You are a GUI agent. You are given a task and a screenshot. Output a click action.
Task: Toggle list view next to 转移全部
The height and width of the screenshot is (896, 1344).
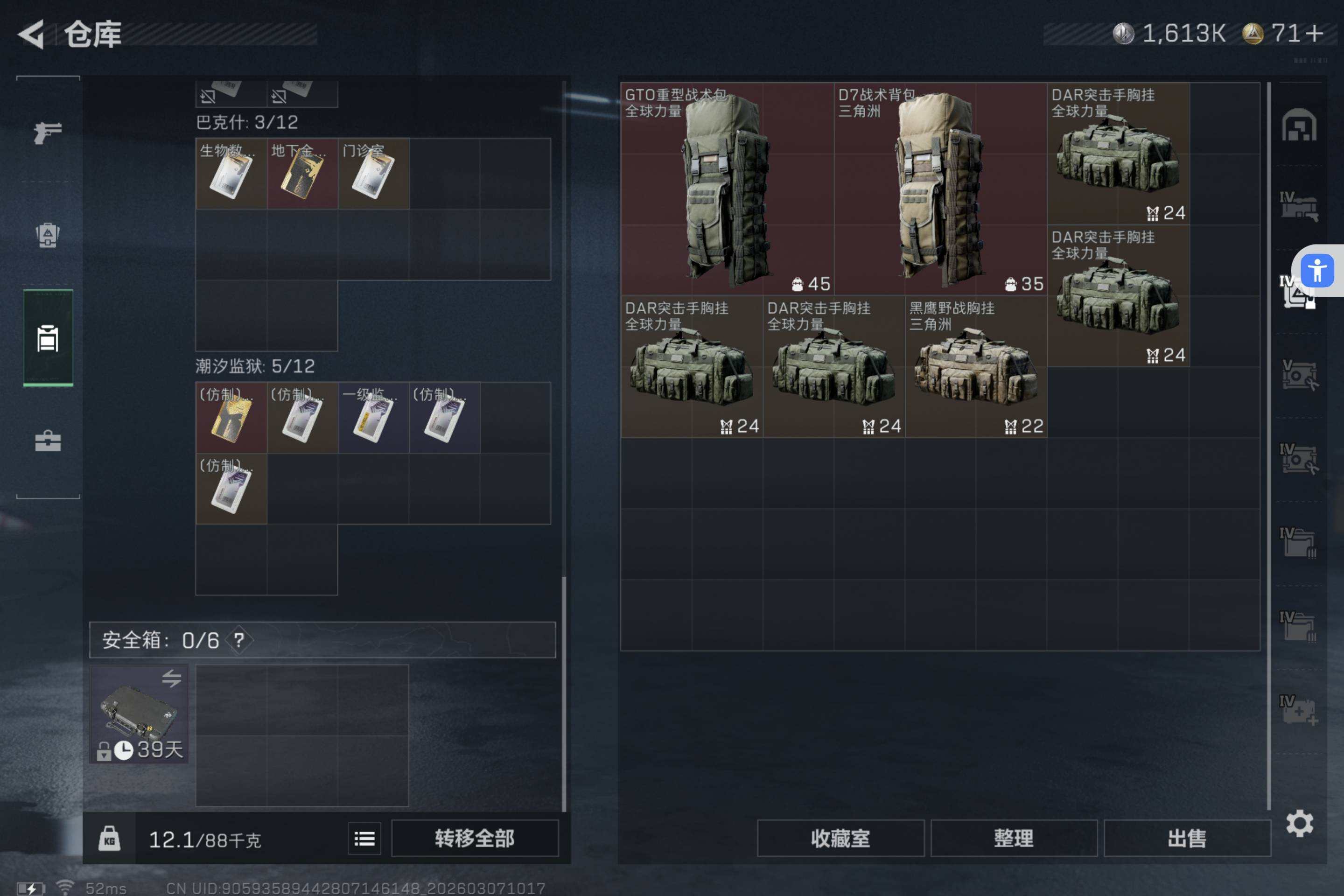click(364, 838)
